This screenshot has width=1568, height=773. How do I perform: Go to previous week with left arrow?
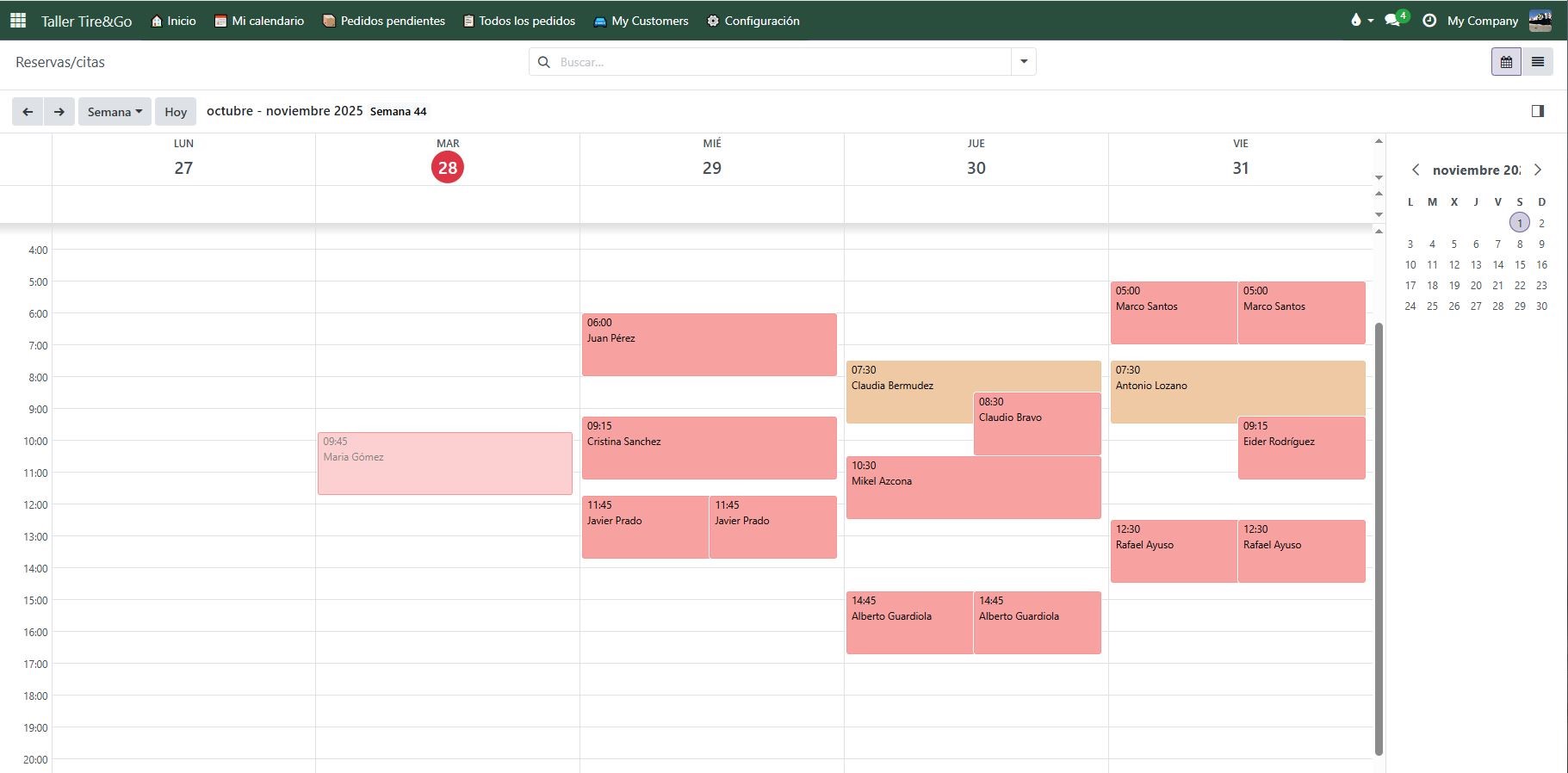[x=28, y=112]
